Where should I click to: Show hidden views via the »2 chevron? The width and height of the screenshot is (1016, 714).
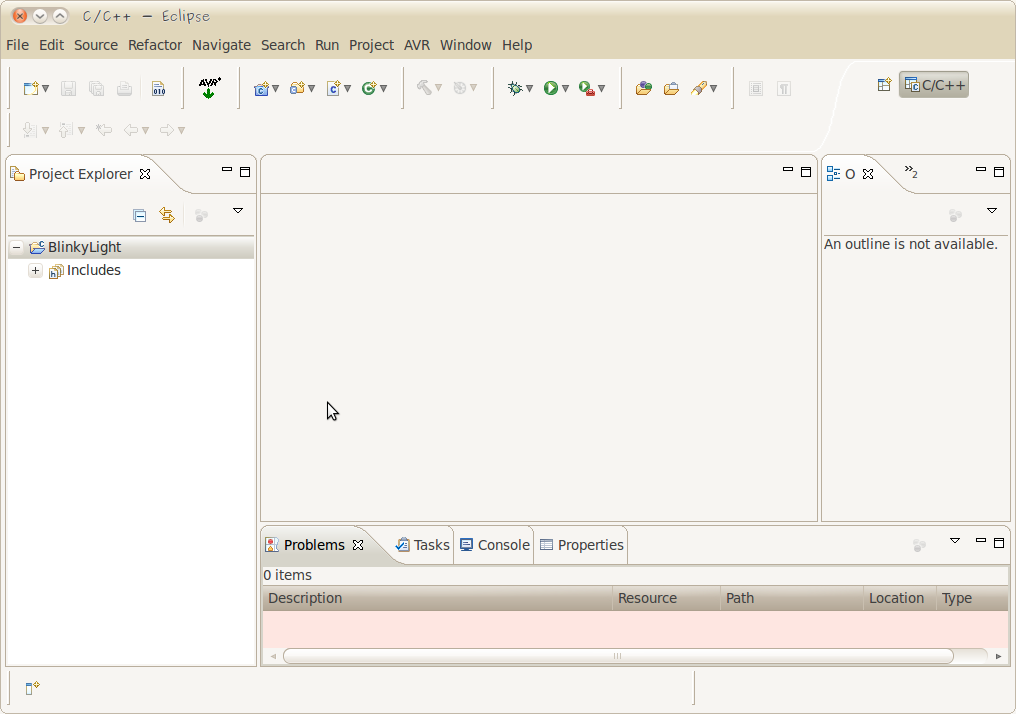911,172
